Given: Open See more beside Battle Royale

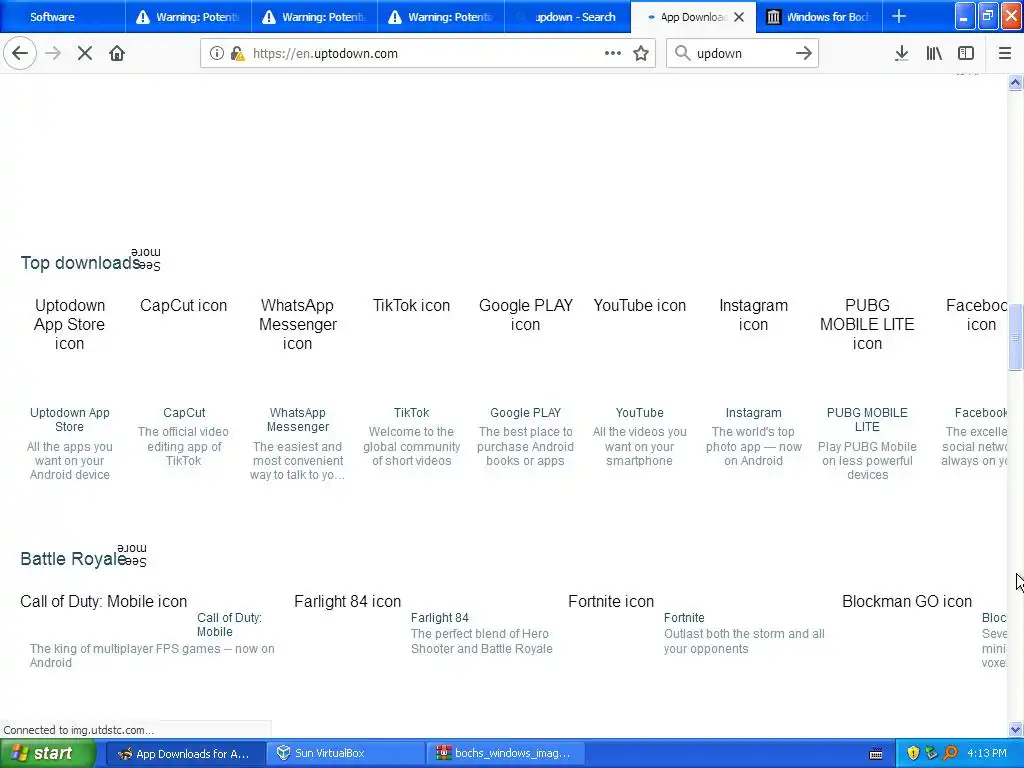Looking at the screenshot, I should coord(132,554).
